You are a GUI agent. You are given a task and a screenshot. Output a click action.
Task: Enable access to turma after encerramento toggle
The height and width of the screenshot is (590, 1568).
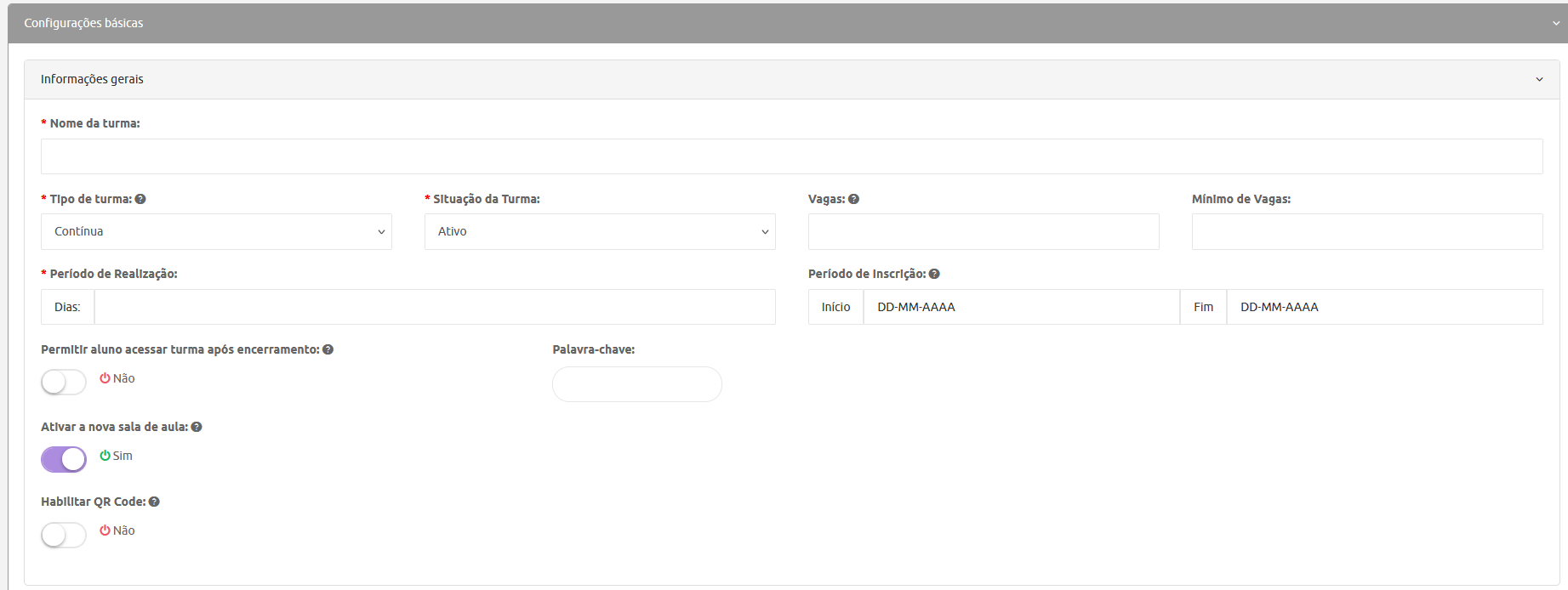coord(64,383)
